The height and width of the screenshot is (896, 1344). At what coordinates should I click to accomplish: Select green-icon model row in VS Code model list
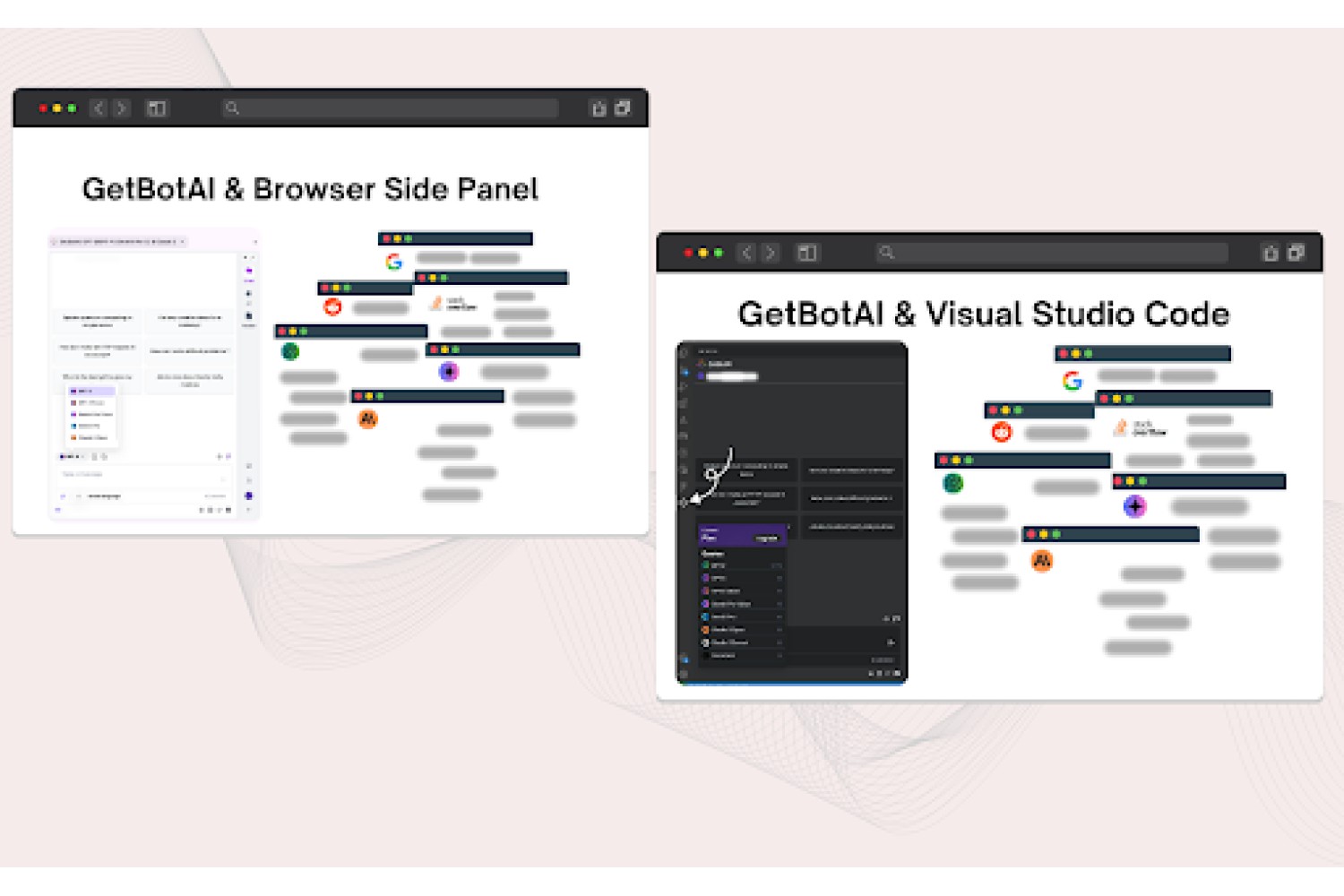coord(742,565)
